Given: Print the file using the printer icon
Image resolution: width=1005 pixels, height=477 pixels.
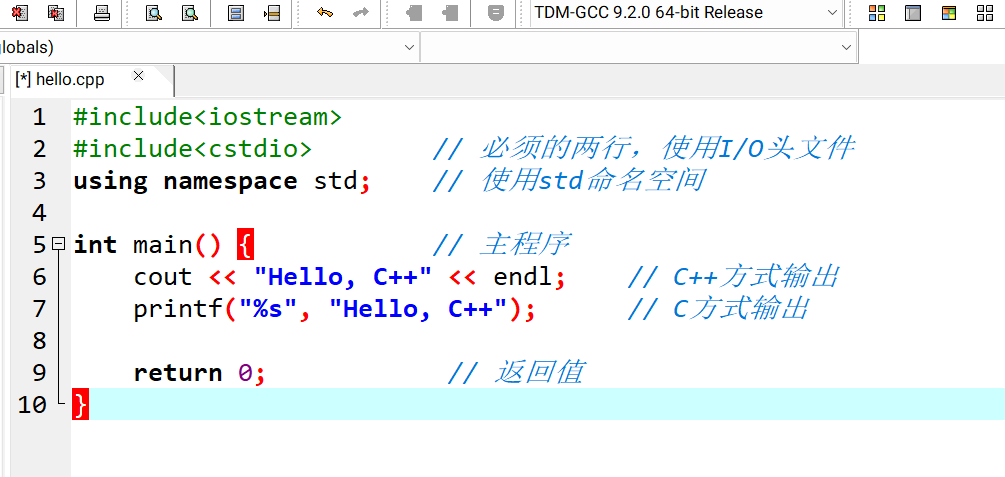Looking at the screenshot, I should [x=102, y=13].
